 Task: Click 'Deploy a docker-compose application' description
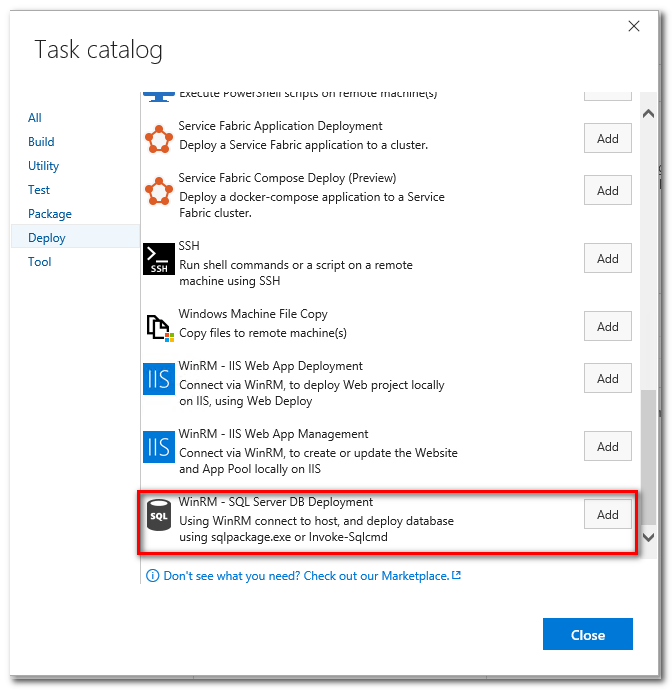click(312, 205)
